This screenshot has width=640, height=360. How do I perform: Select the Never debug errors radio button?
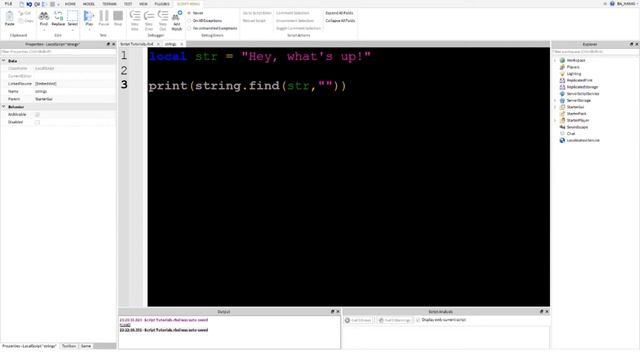click(x=189, y=13)
